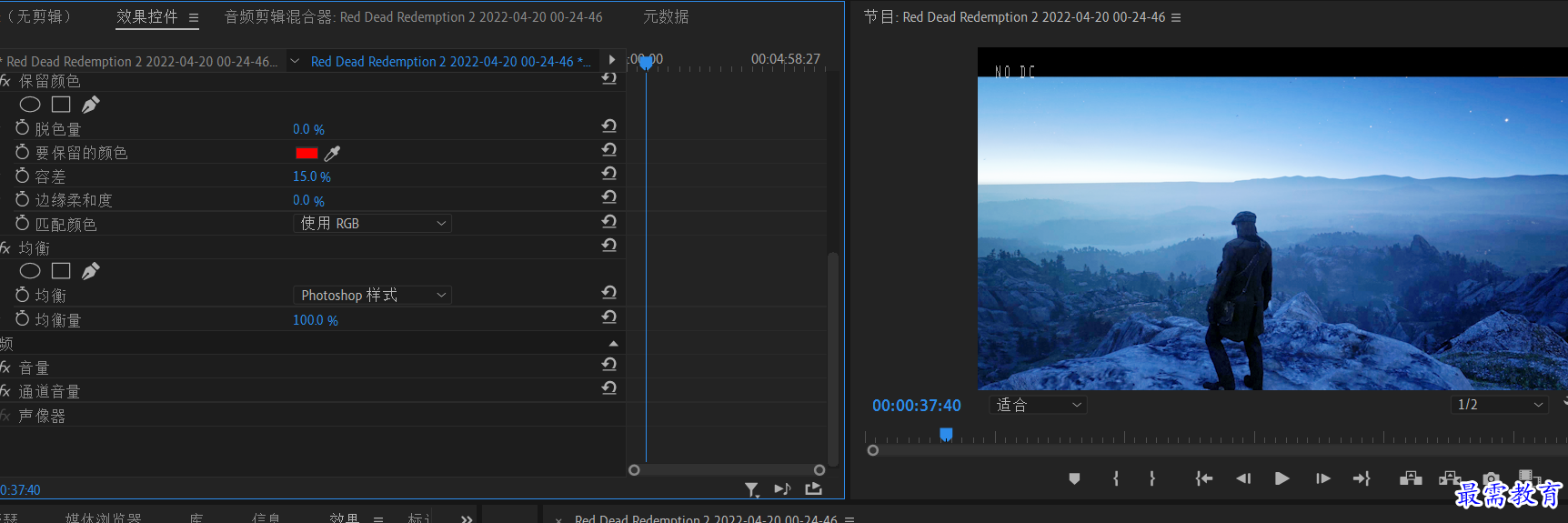Reset the 要保留的颜色 parameter
1568x523 pixels.
tap(609, 150)
